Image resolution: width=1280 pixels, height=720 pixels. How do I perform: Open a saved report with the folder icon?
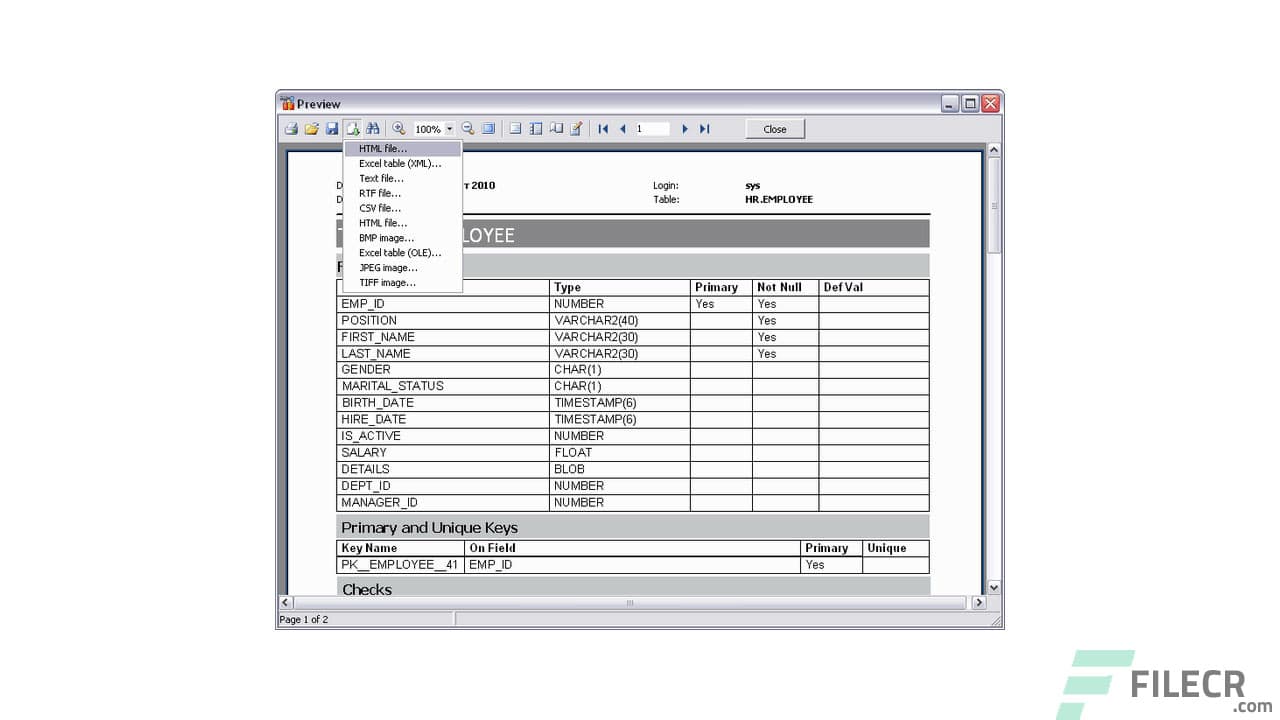click(311, 128)
